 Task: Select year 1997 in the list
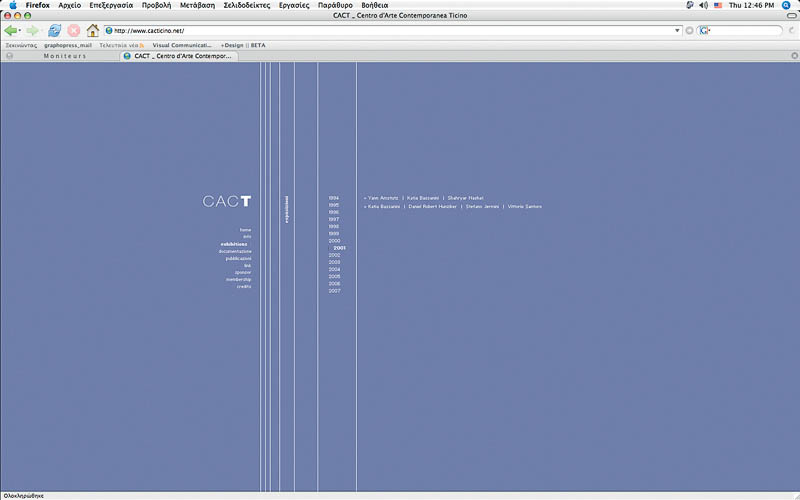tap(334, 219)
